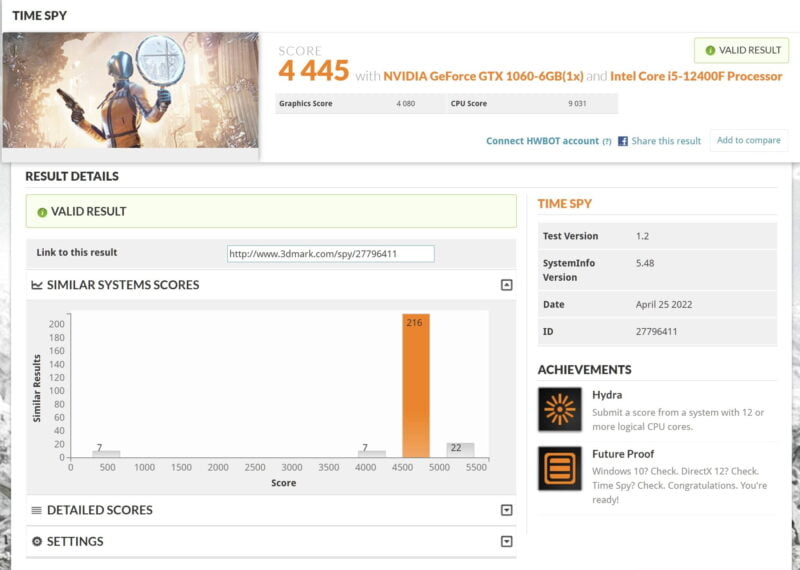This screenshot has height=570, width=800.
Task: Expand the Settings section
Action: (506, 542)
